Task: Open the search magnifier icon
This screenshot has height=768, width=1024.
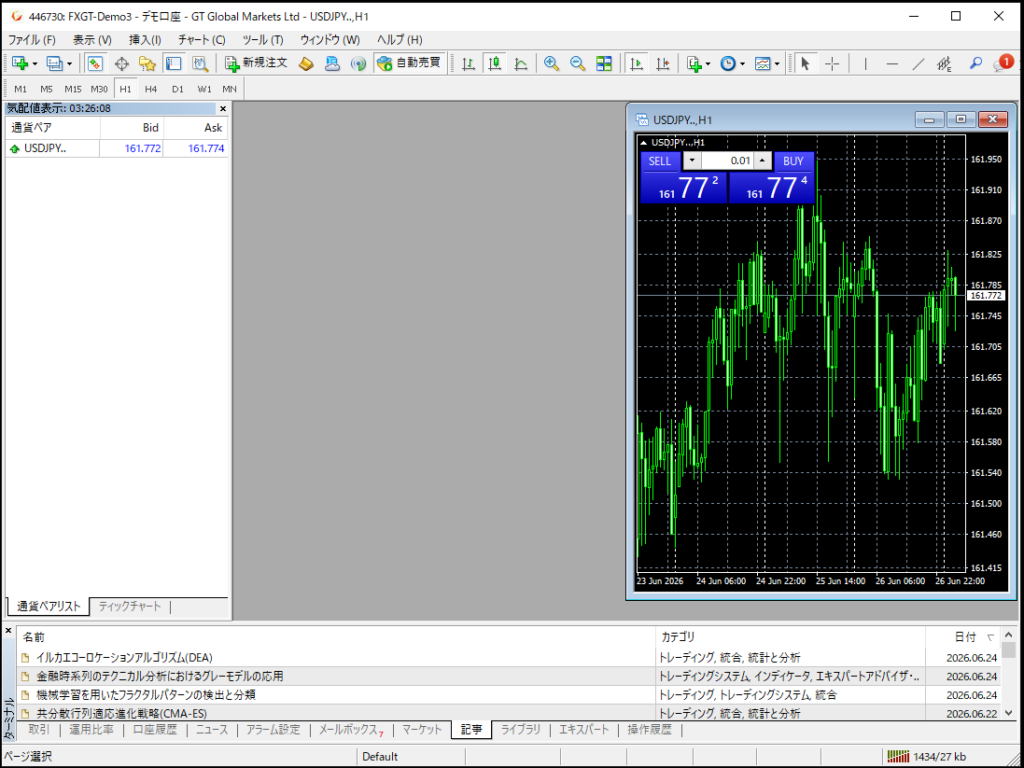Action: 976,63
